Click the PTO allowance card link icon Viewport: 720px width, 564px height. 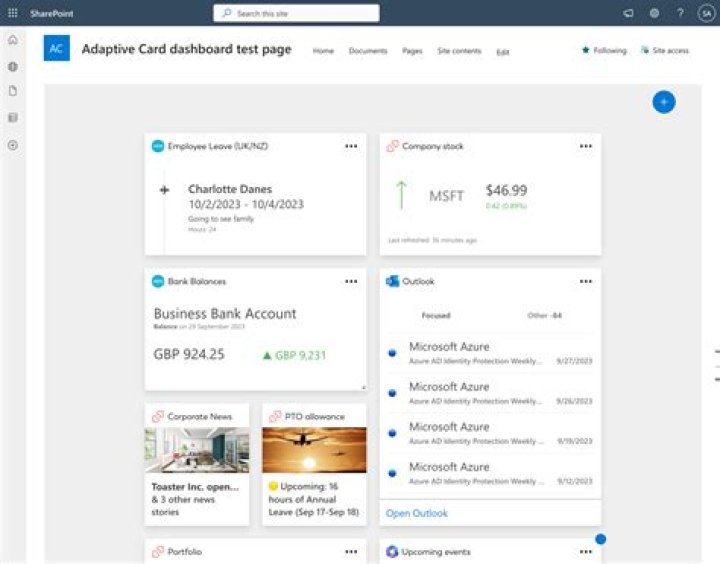coord(275,417)
